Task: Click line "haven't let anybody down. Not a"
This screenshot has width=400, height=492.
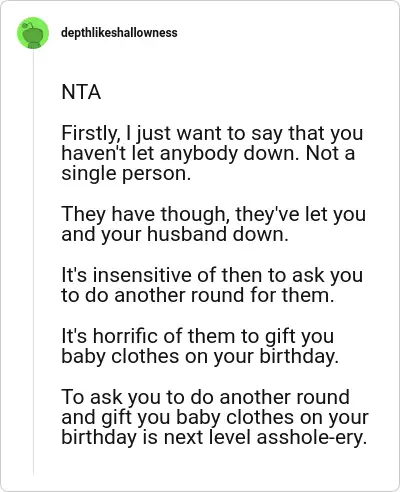Action: click(208, 154)
